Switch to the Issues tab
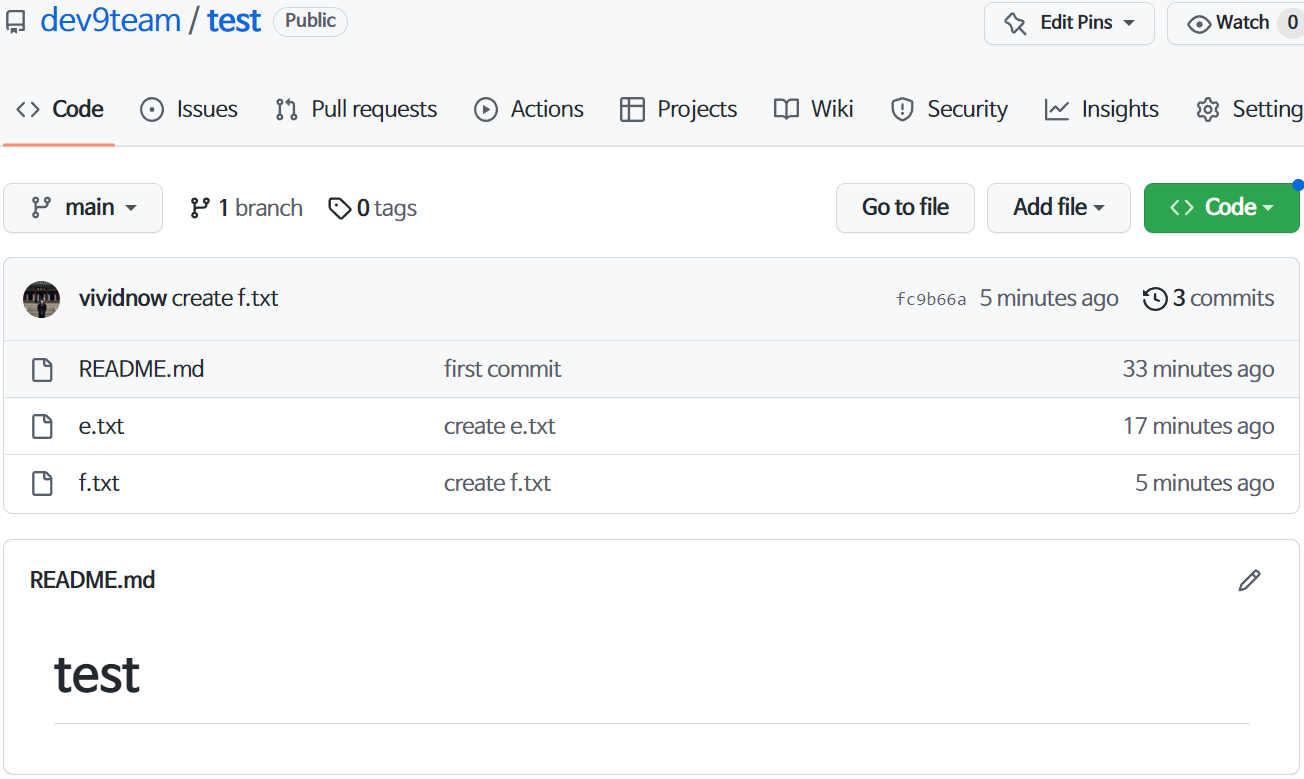This screenshot has width=1304, height=779. 189,109
